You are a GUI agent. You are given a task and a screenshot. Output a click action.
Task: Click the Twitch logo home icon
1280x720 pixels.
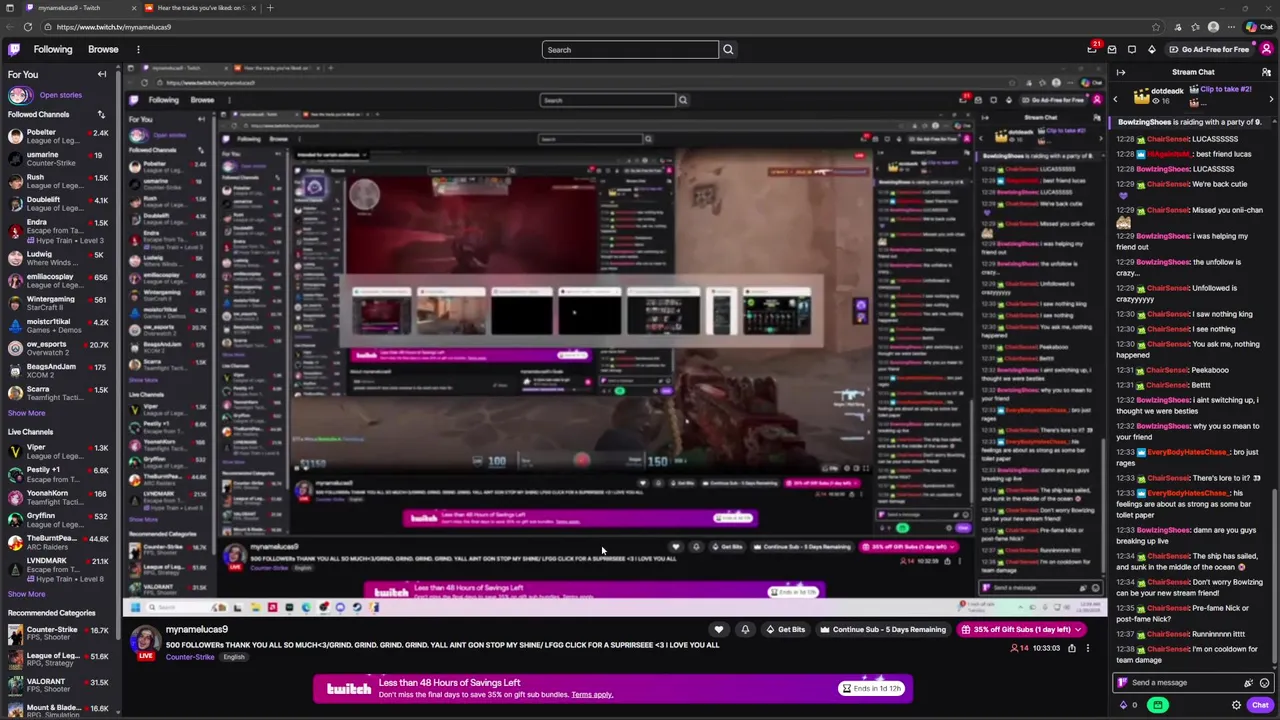coord(14,49)
